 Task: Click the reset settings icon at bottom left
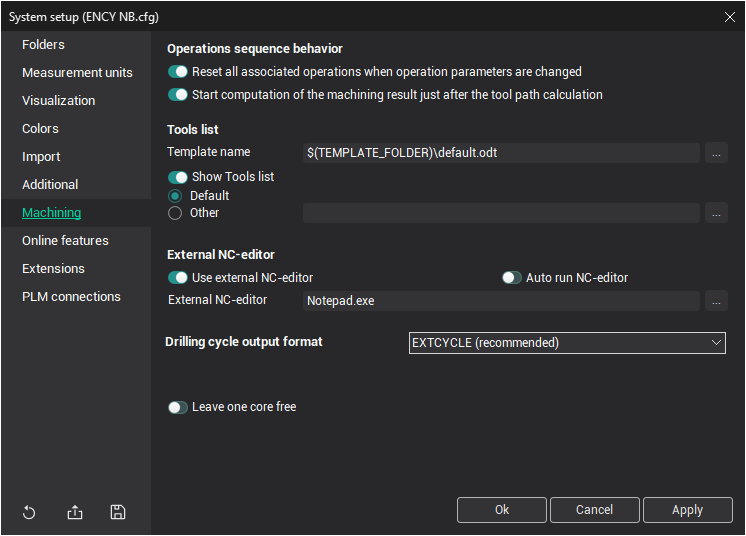[x=29, y=513]
